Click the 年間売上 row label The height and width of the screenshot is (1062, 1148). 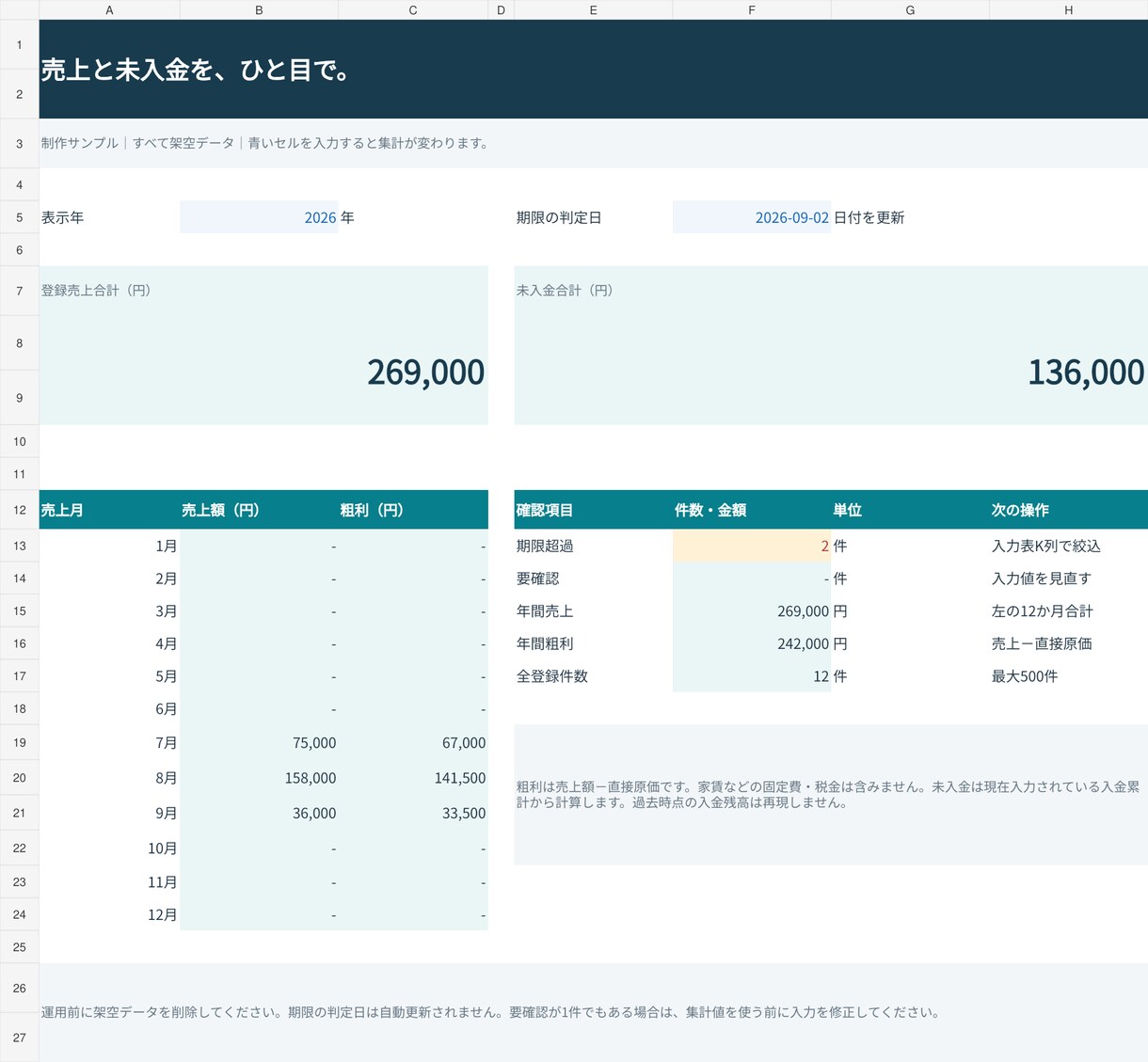click(x=593, y=611)
